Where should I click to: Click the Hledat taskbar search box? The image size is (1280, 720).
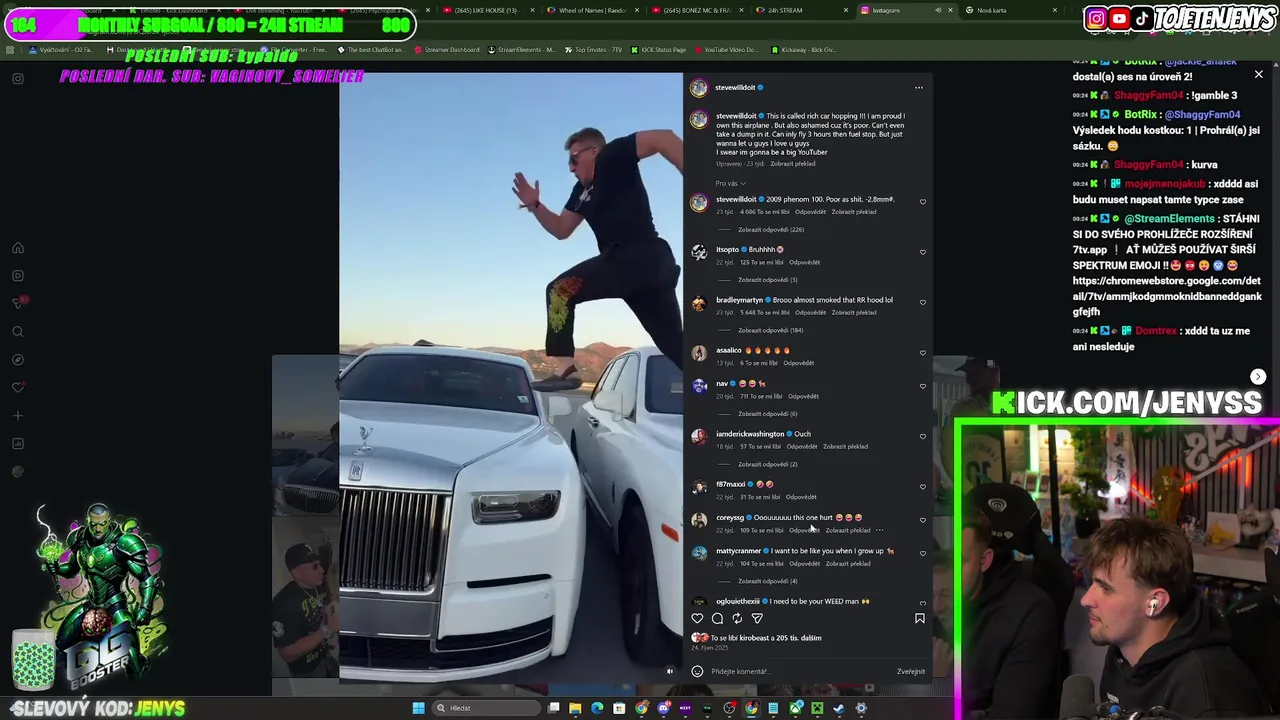tap(485, 708)
